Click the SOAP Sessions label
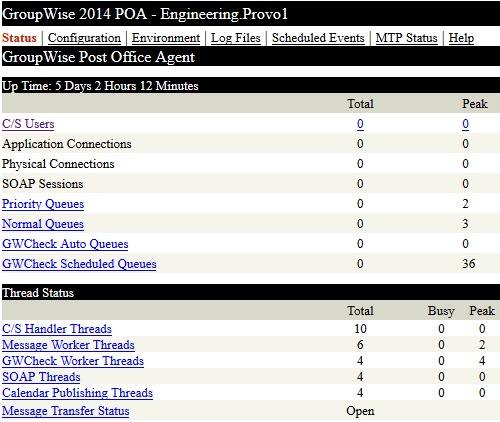 click(43, 184)
